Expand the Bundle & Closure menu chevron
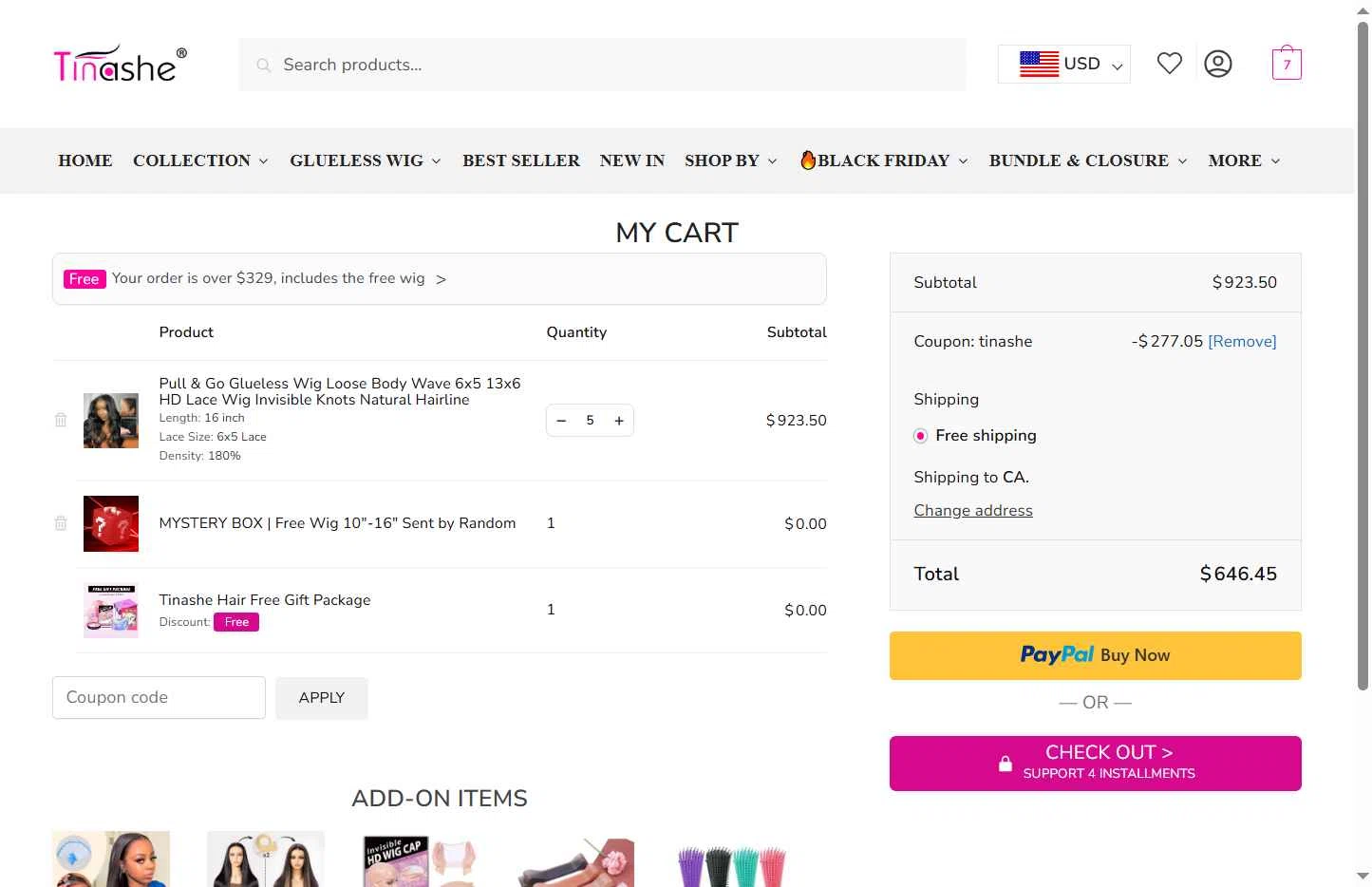Image resolution: width=1372 pixels, height=887 pixels. [x=1183, y=161]
